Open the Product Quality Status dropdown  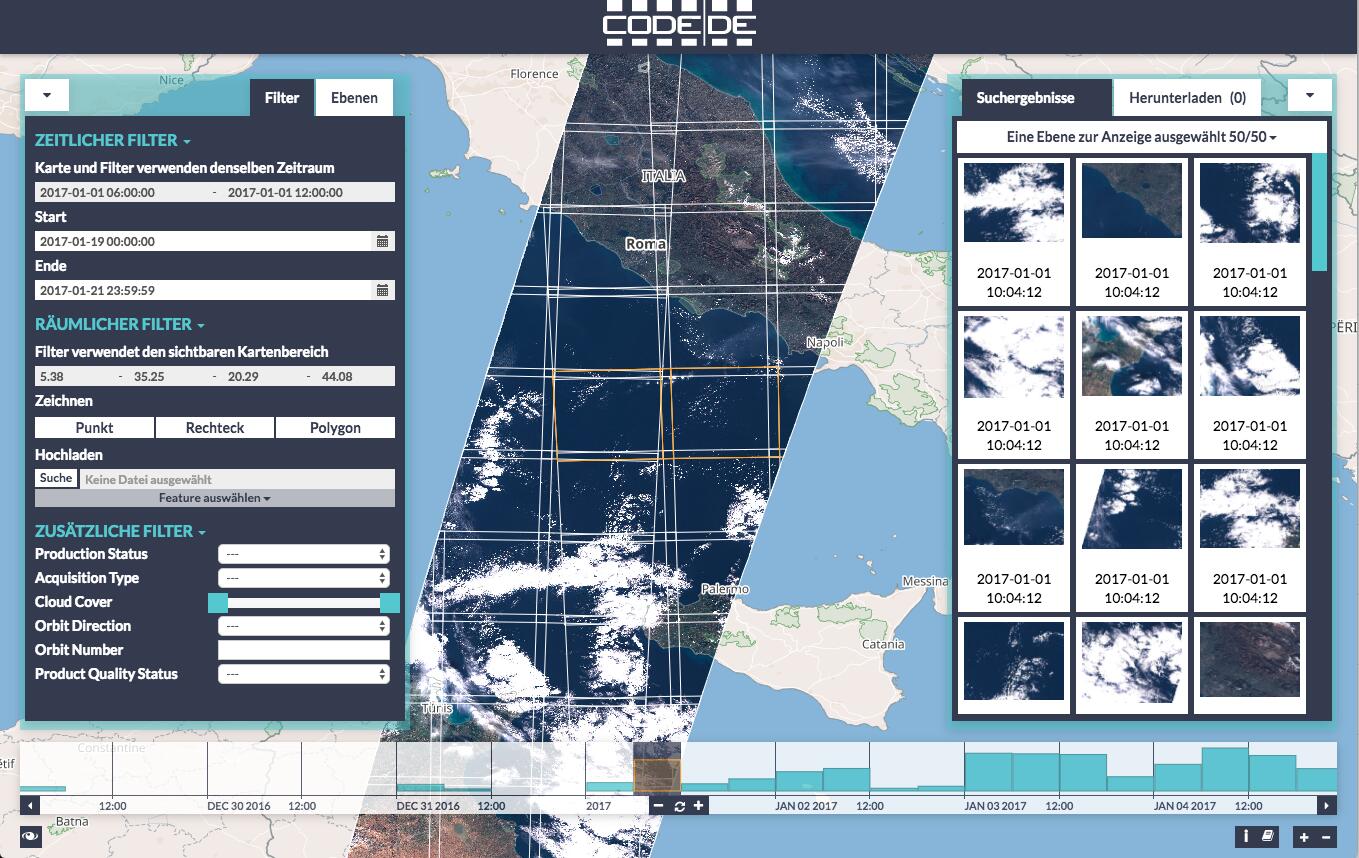[x=304, y=674]
